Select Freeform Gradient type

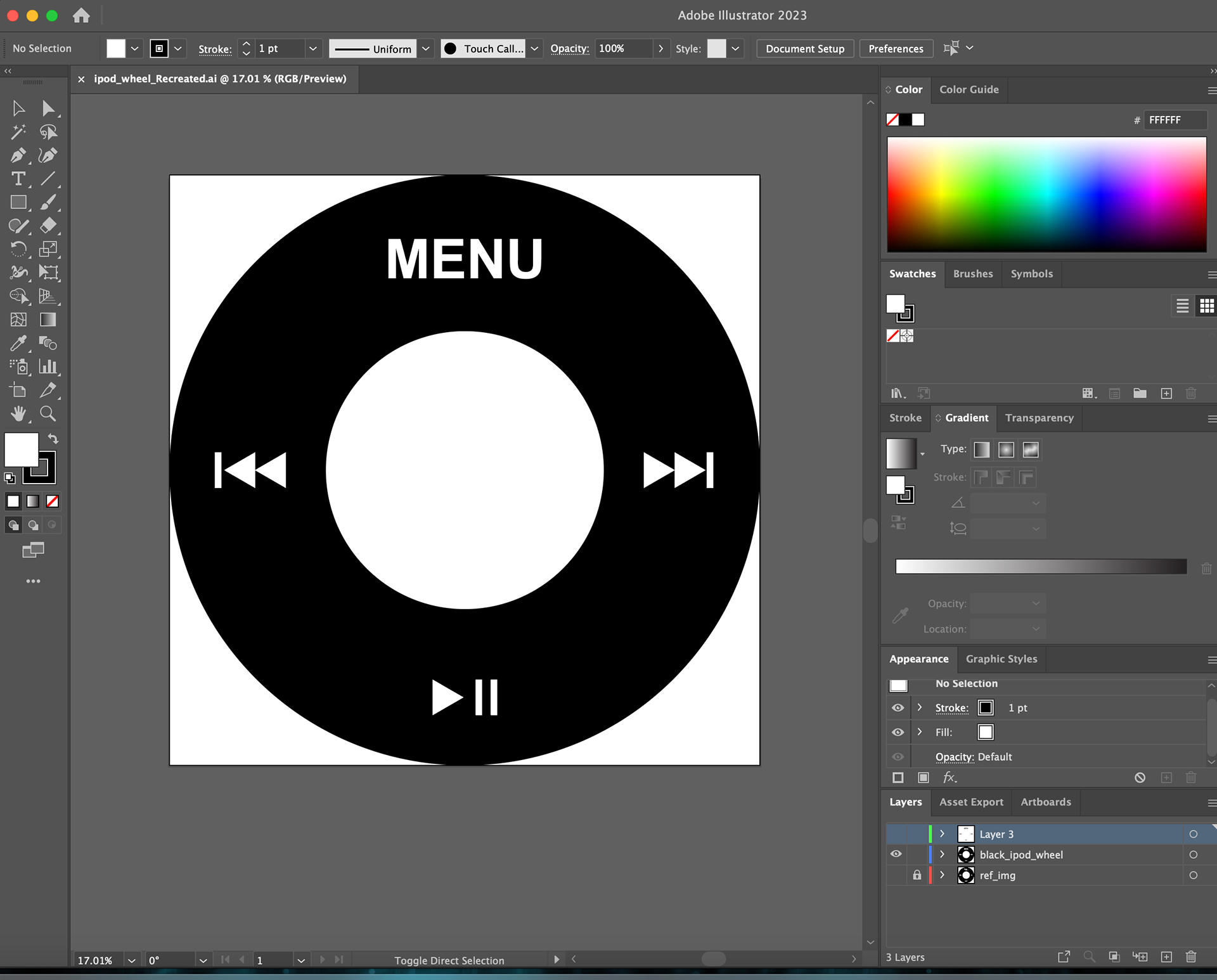click(1031, 449)
